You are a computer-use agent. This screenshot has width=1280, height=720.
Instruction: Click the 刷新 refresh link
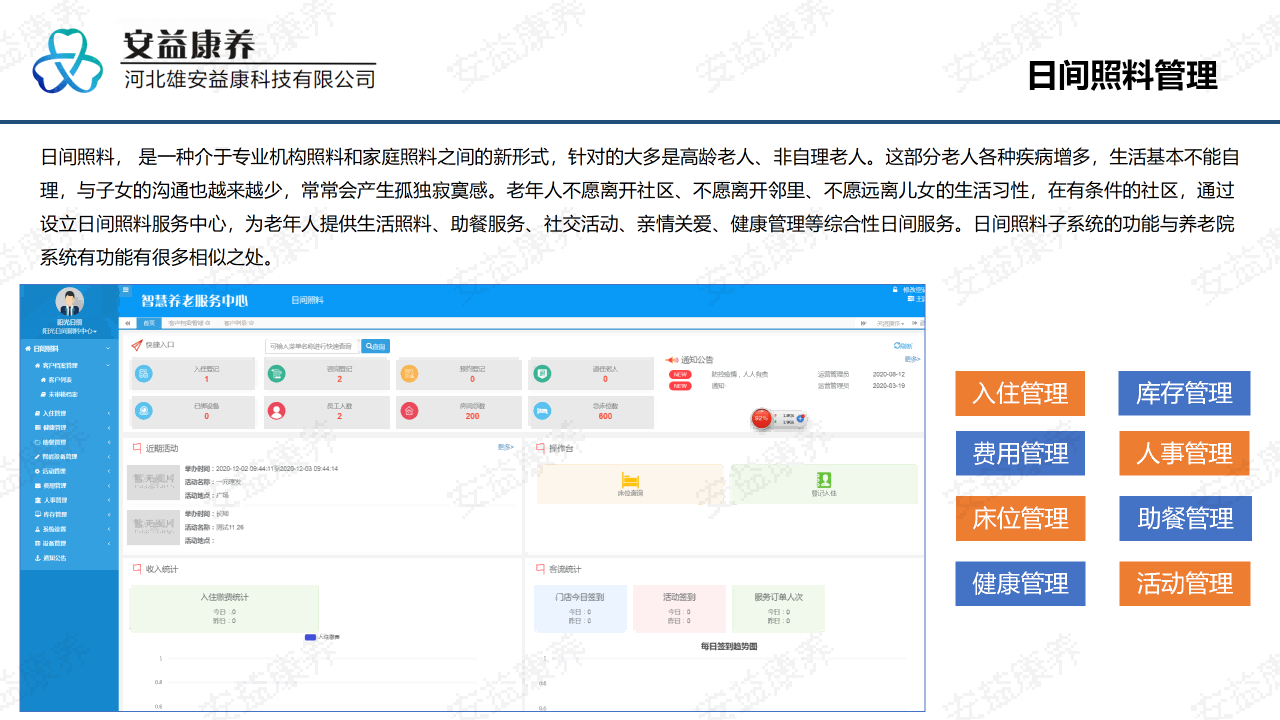(x=903, y=345)
